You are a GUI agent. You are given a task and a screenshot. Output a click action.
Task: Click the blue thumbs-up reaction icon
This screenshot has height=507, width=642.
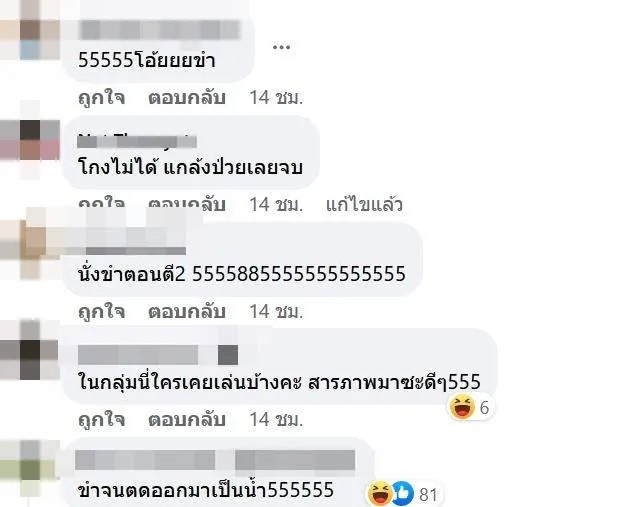point(403,493)
